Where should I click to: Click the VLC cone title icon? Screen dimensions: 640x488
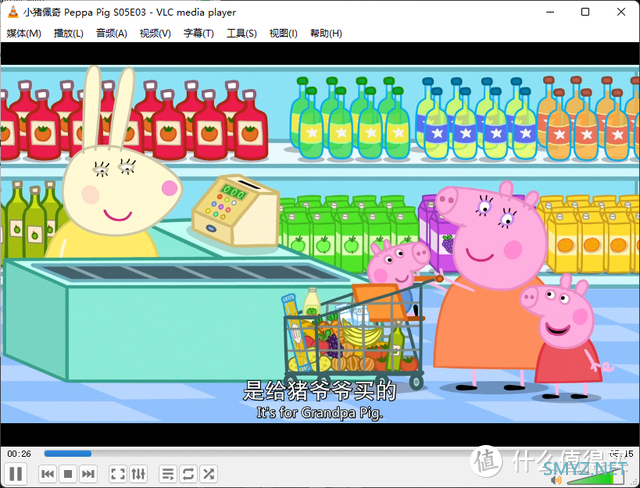pyautogui.click(x=13, y=12)
